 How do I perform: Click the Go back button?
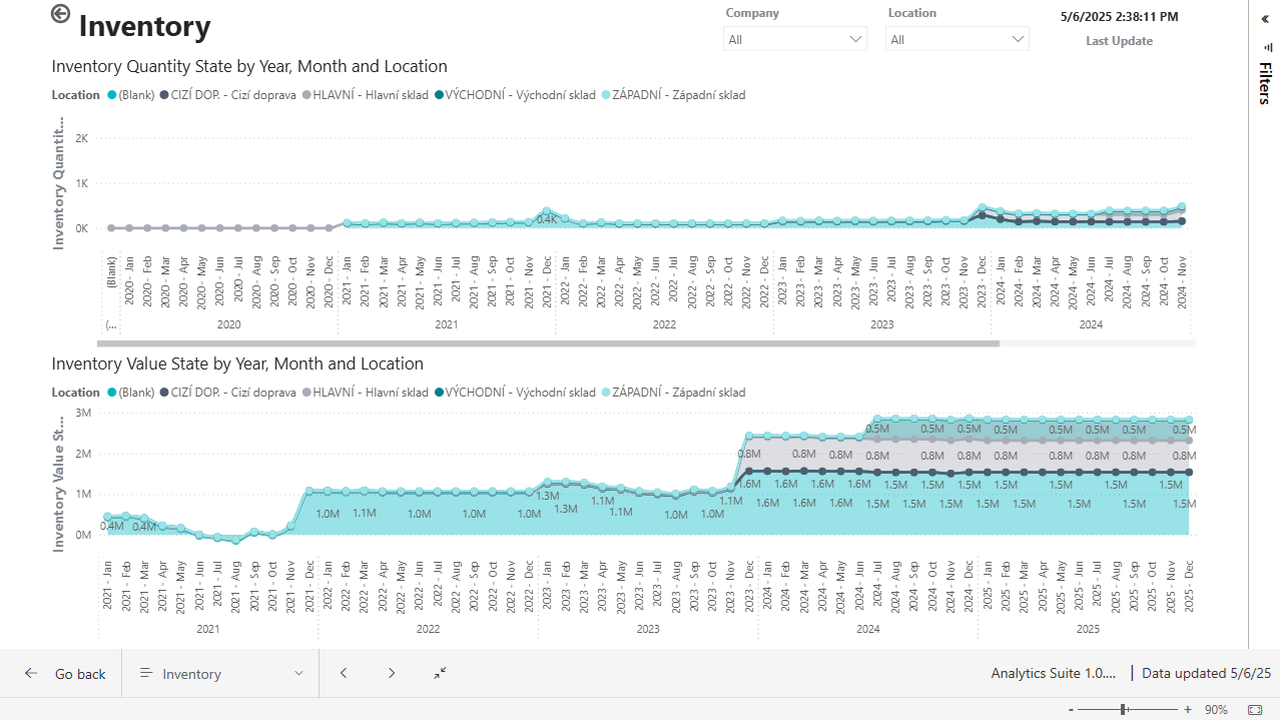64,673
